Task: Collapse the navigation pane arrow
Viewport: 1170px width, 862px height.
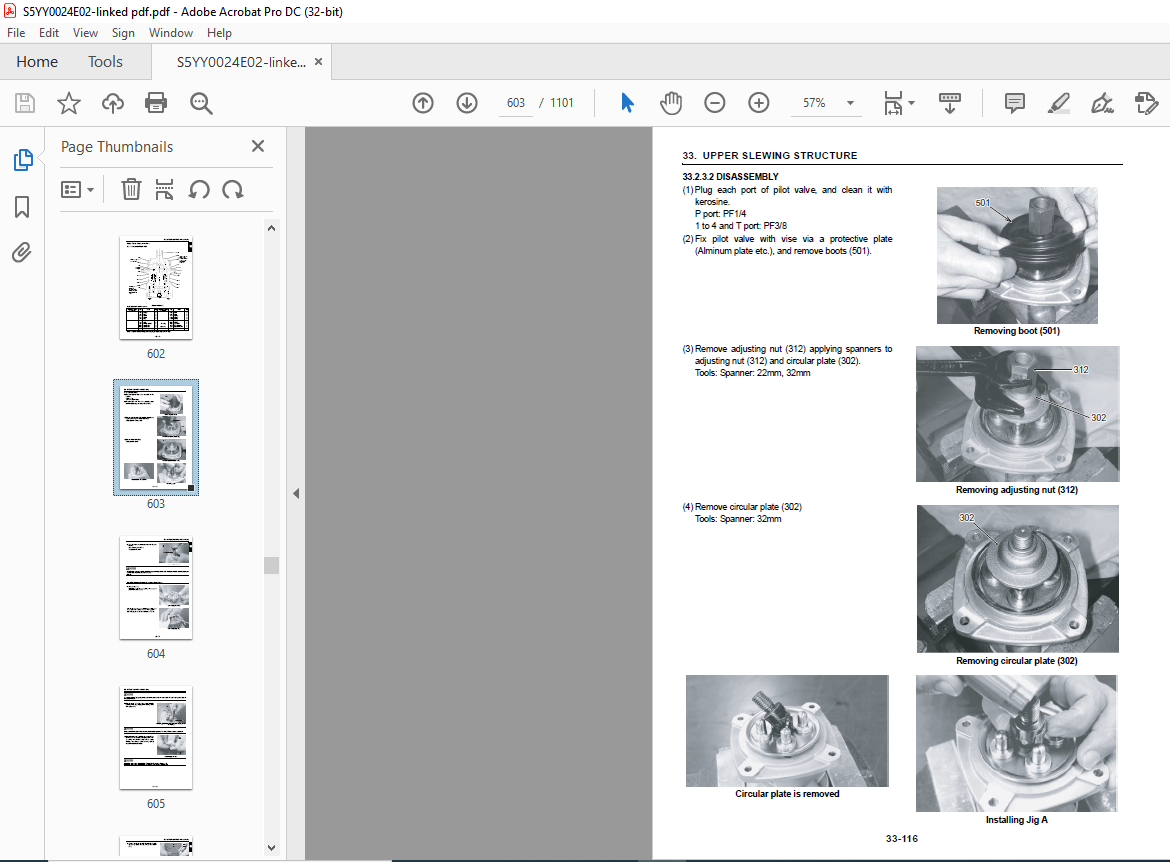Action: point(296,493)
